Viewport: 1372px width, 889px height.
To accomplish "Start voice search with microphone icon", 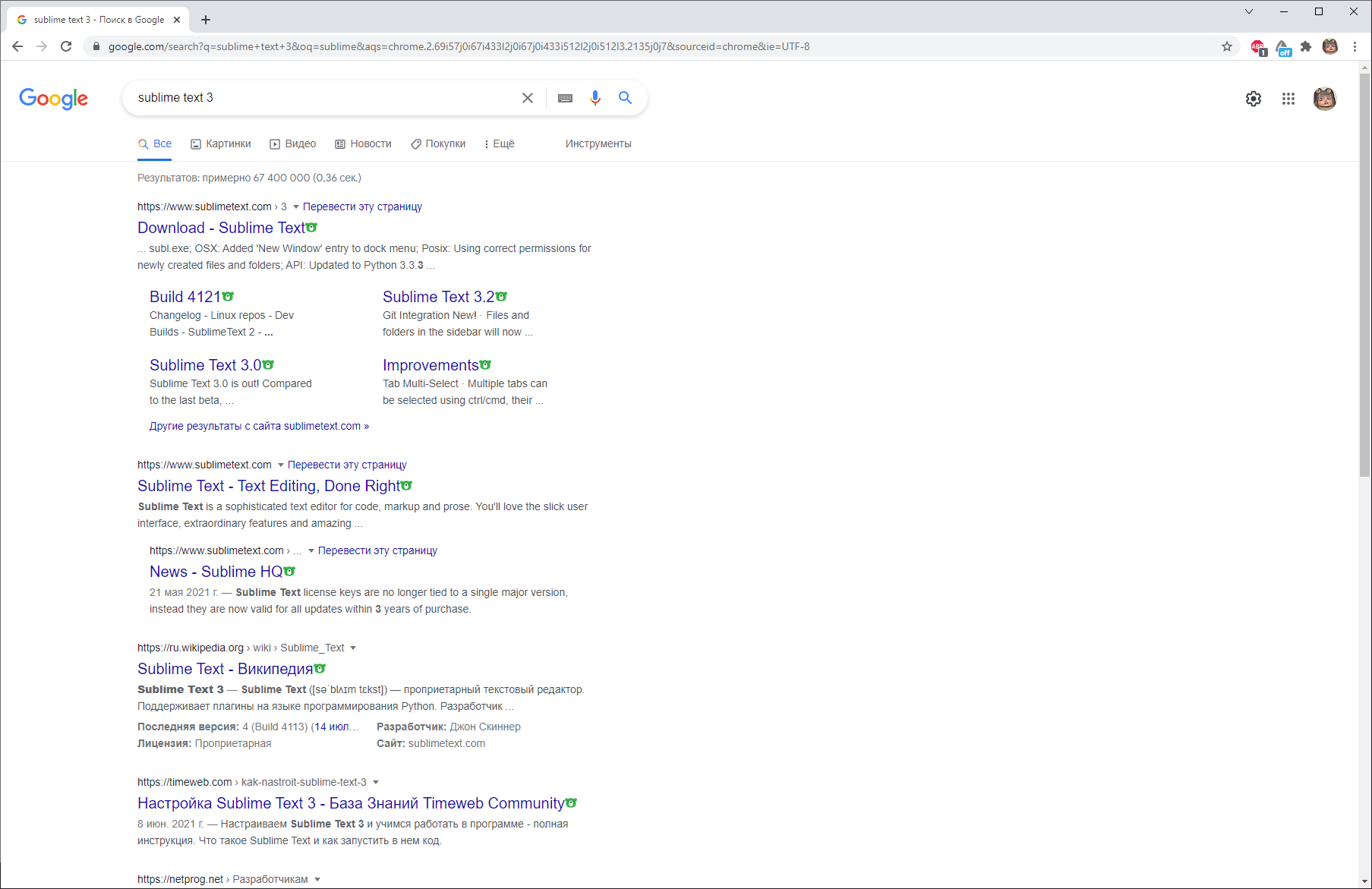I will pyautogui.click(x=595, y=98).
